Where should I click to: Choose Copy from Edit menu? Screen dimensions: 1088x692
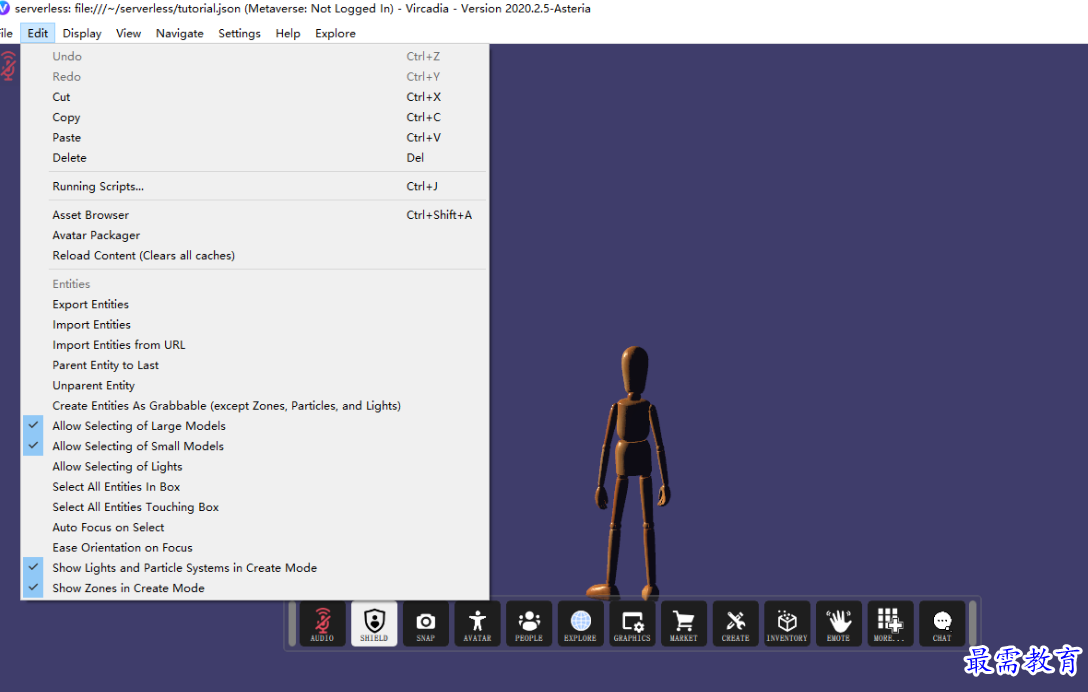255,117
